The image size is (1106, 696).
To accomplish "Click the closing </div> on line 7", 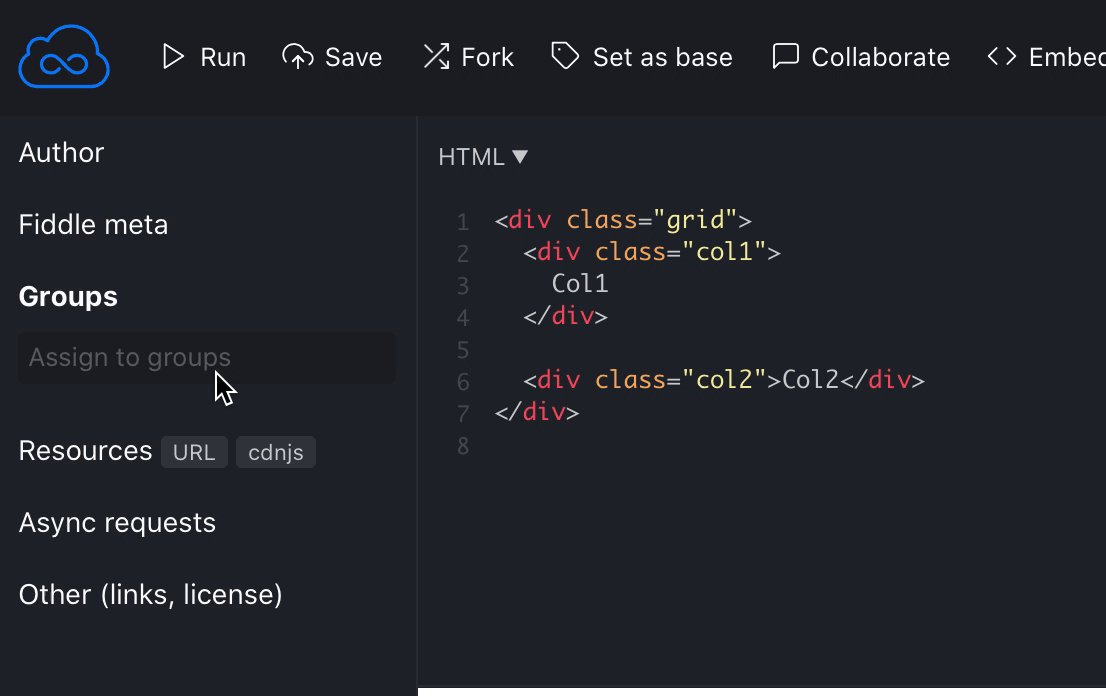I will click(x=537, y=411).
